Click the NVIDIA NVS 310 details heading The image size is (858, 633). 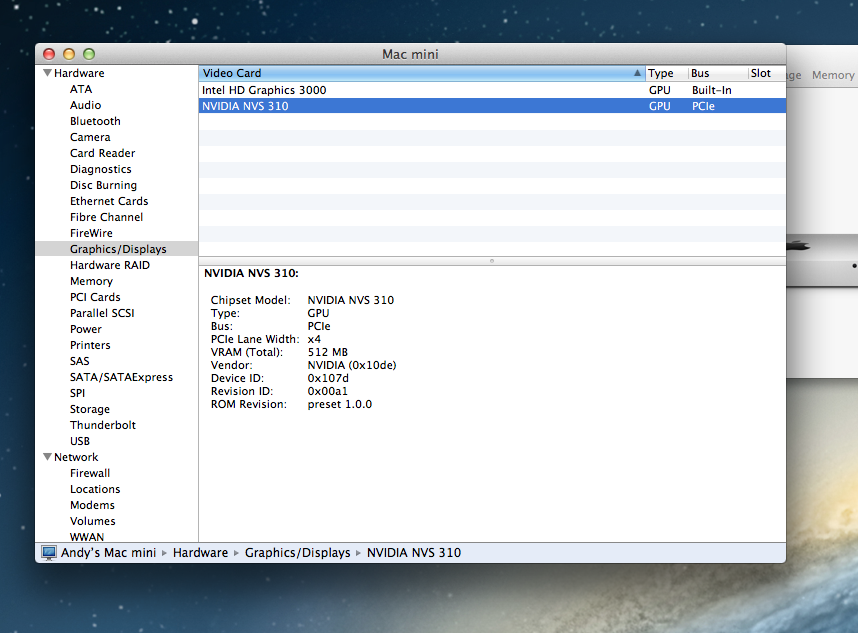click(x=252, y=273)
